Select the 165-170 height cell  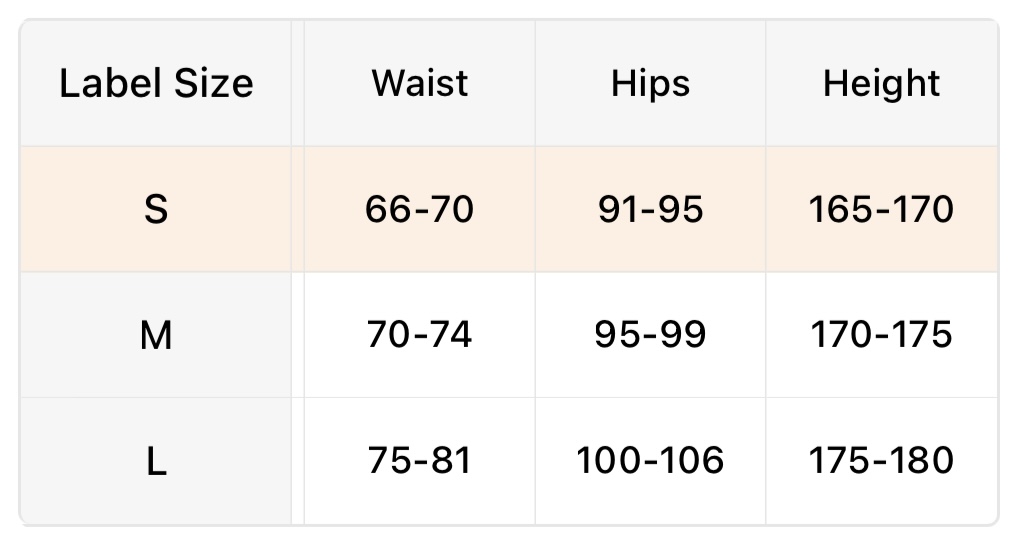pyautogui.click(x=881, y=210)
